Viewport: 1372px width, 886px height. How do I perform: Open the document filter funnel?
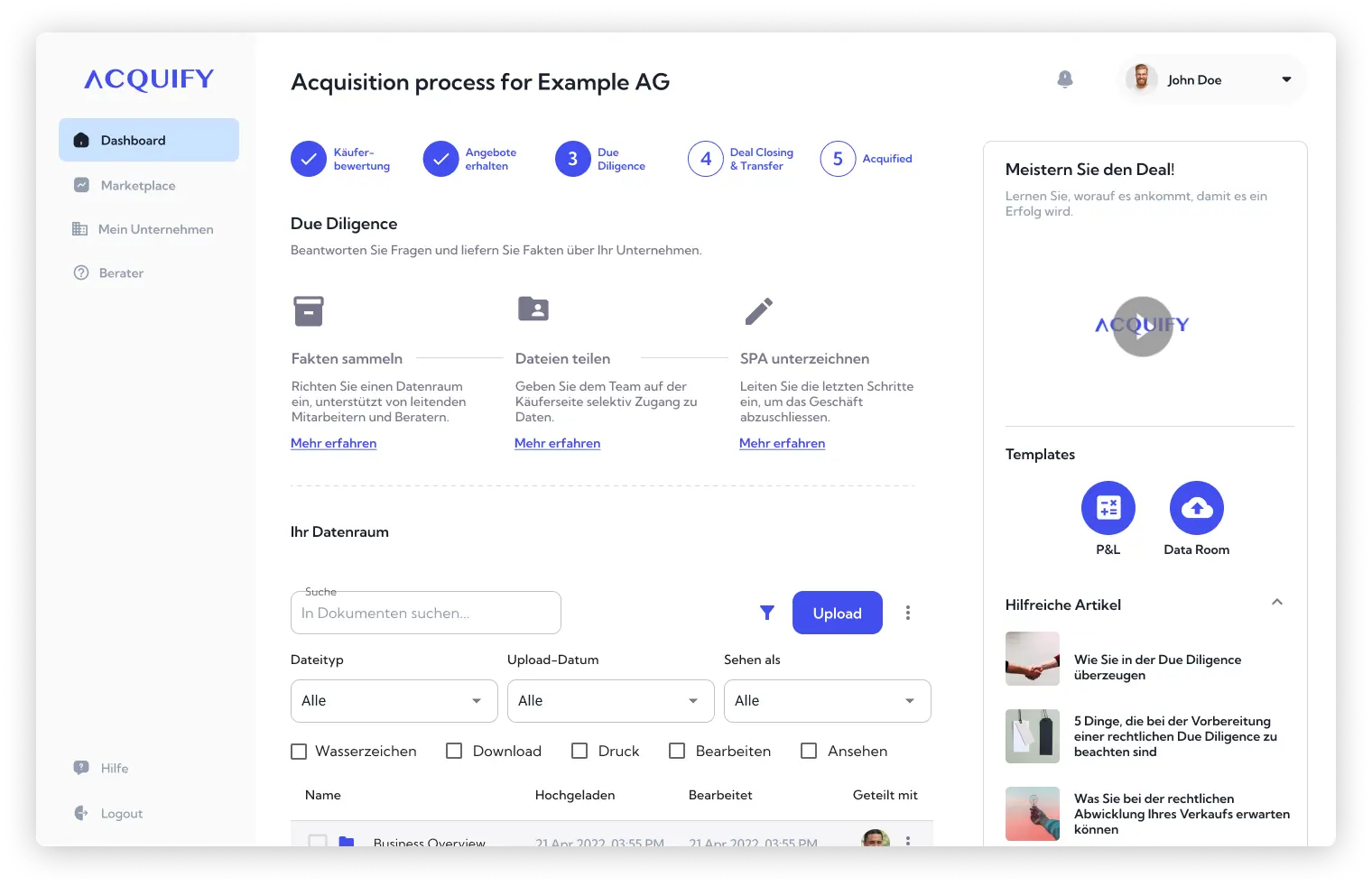(767, 613)
